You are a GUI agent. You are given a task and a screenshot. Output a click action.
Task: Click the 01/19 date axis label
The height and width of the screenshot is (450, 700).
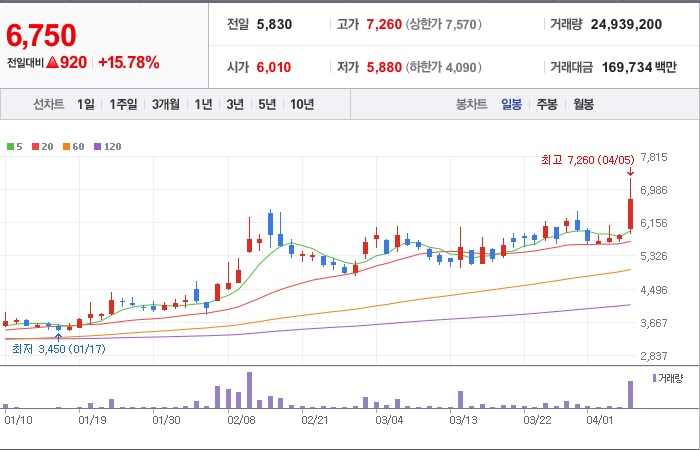coord(92,420)
